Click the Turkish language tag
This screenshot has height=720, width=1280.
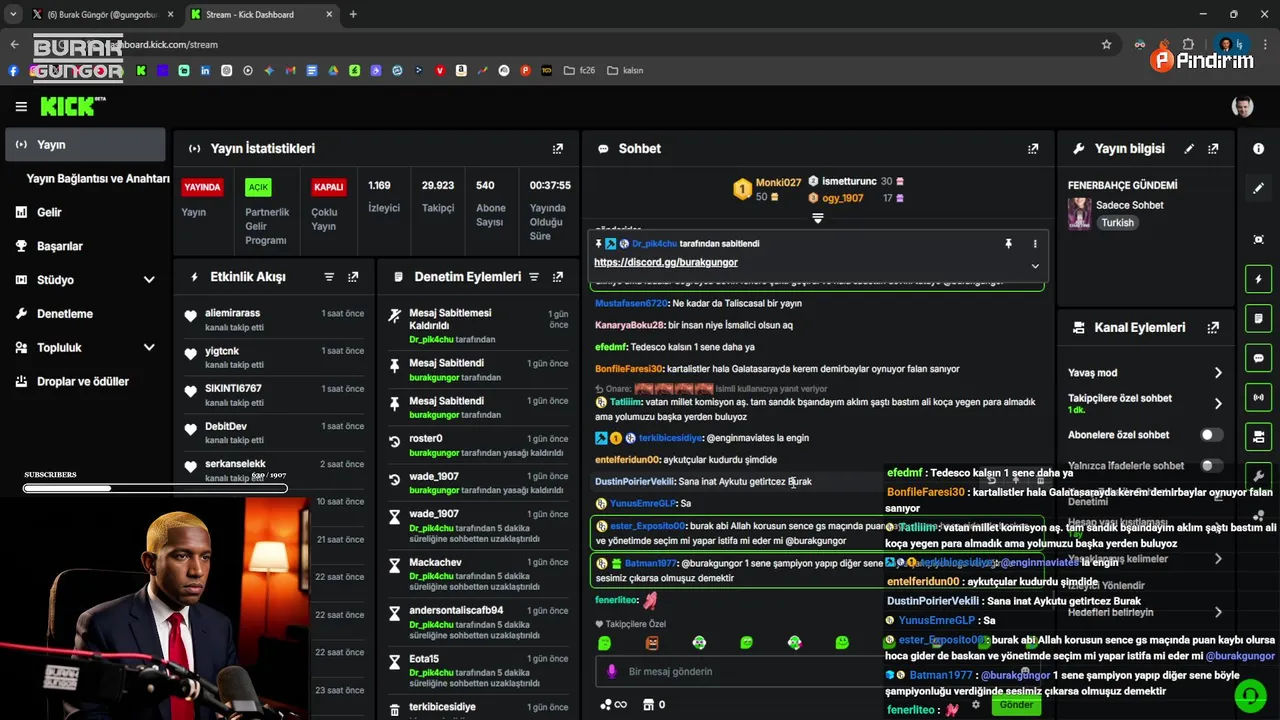pos(1117,223)
